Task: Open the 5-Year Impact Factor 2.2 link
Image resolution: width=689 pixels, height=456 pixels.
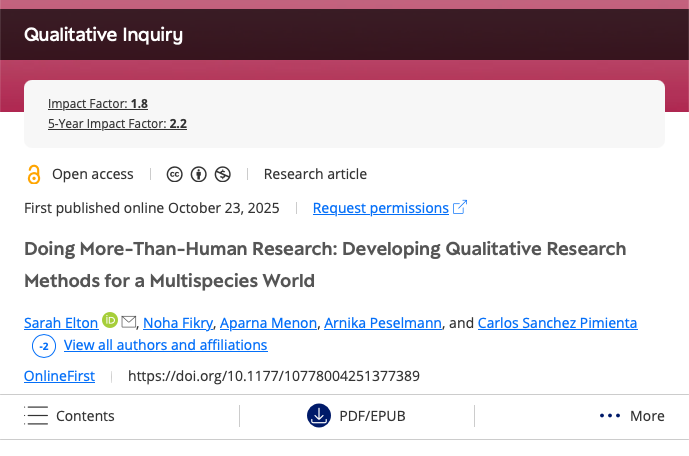Action: (117, 124)
